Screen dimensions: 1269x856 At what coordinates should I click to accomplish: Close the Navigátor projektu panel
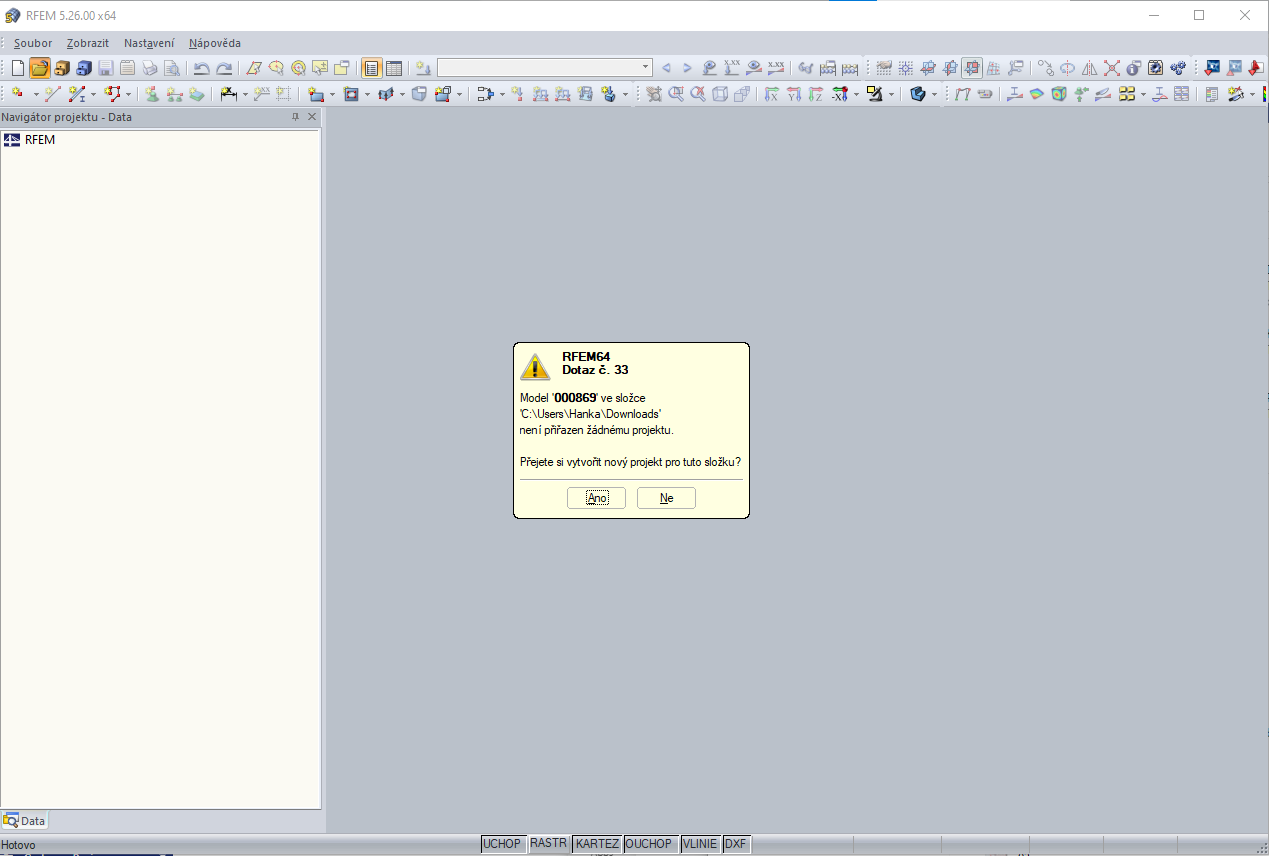(312, 117)
